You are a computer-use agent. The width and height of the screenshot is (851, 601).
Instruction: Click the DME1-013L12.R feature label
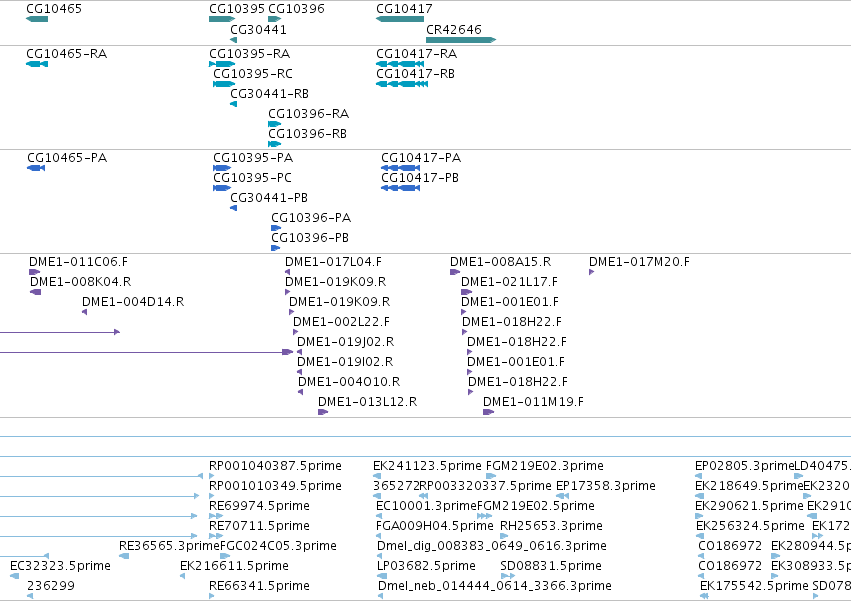coord(367,402)
